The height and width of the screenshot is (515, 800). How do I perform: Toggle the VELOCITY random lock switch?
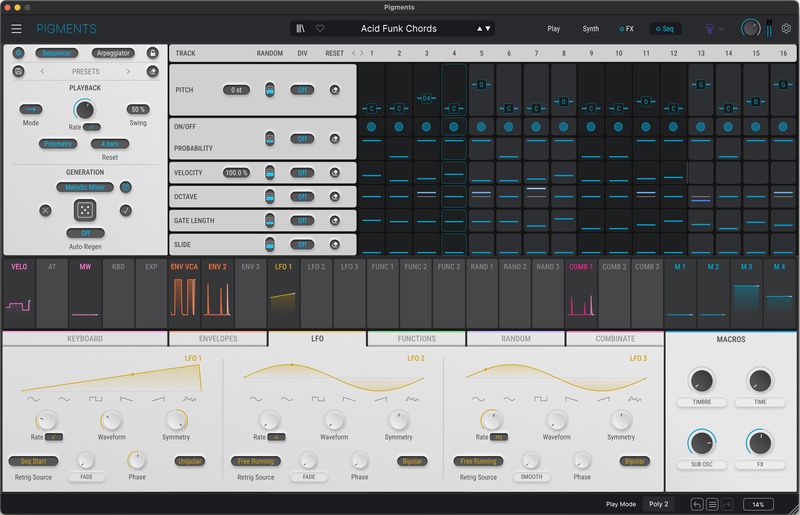(x=270, y=173)
